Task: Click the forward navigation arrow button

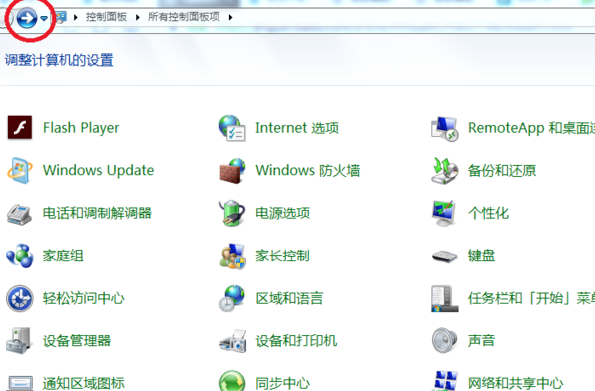Action: 27,18
